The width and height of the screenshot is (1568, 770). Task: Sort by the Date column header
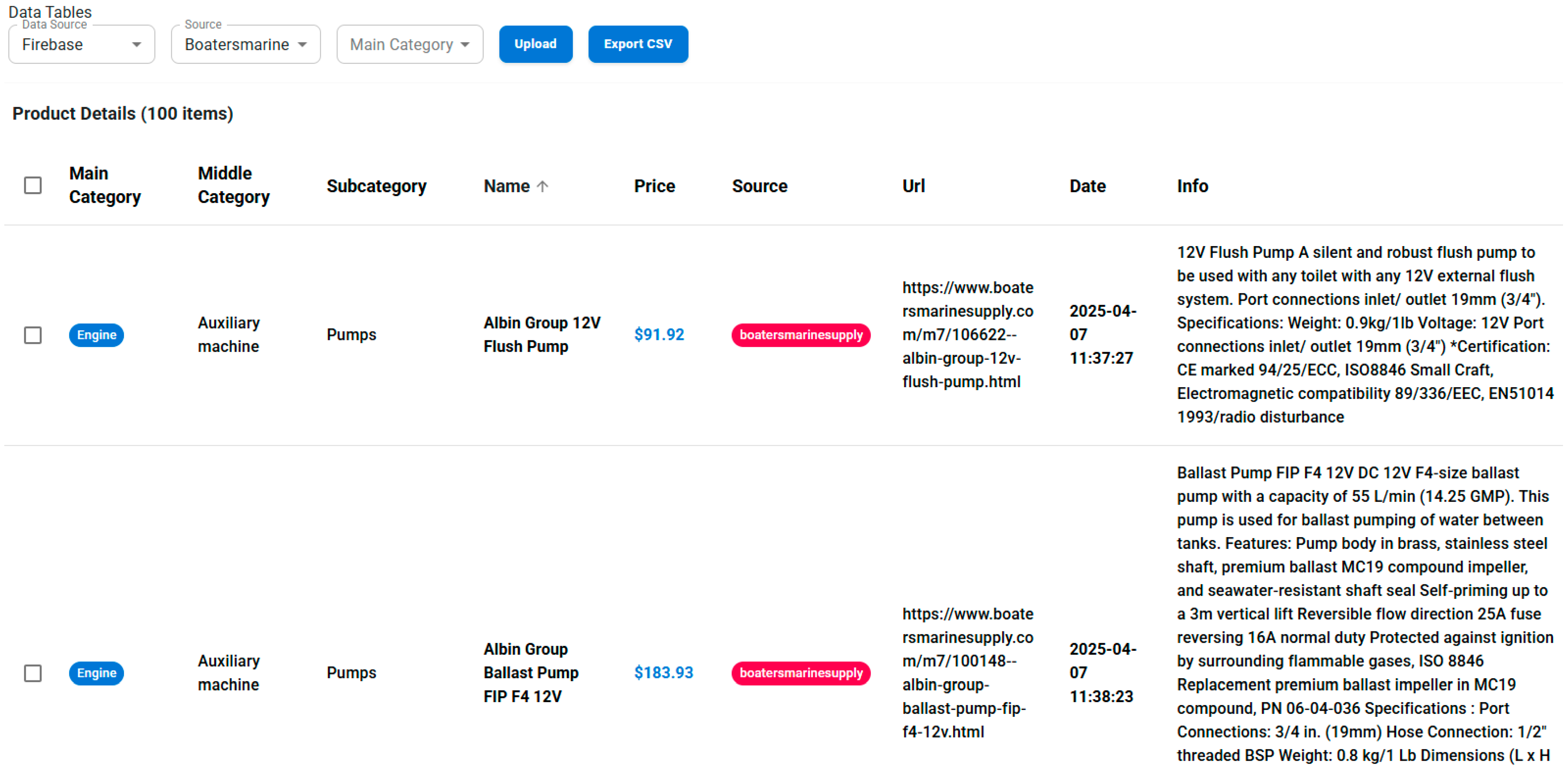tap(1087, 186)
